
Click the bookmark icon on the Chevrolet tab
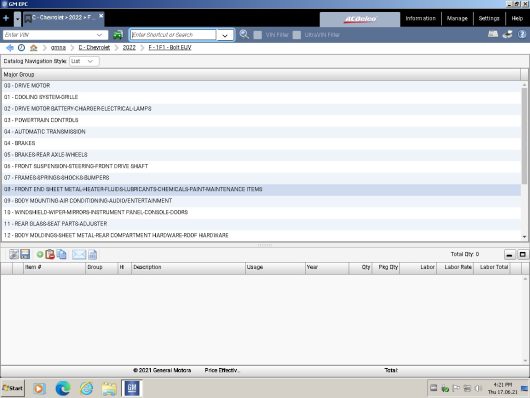tap(28, 19)
